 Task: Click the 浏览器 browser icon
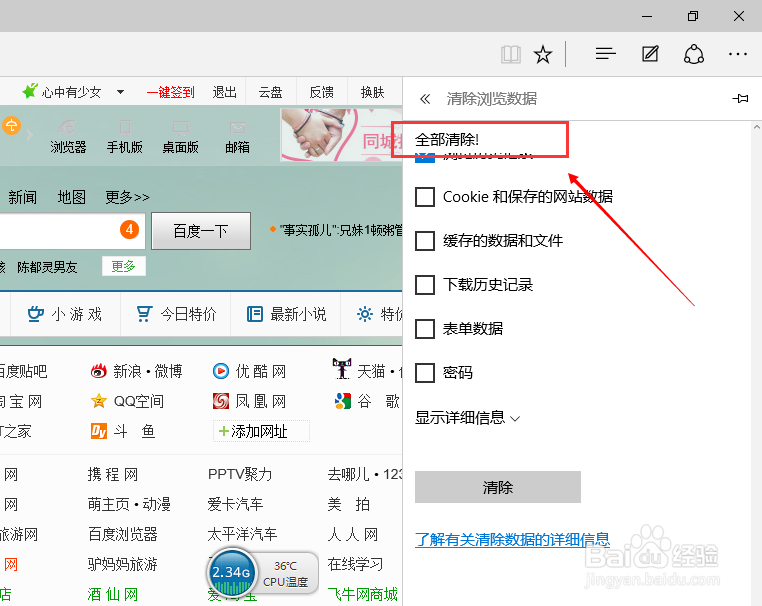(x=68, y=137)
